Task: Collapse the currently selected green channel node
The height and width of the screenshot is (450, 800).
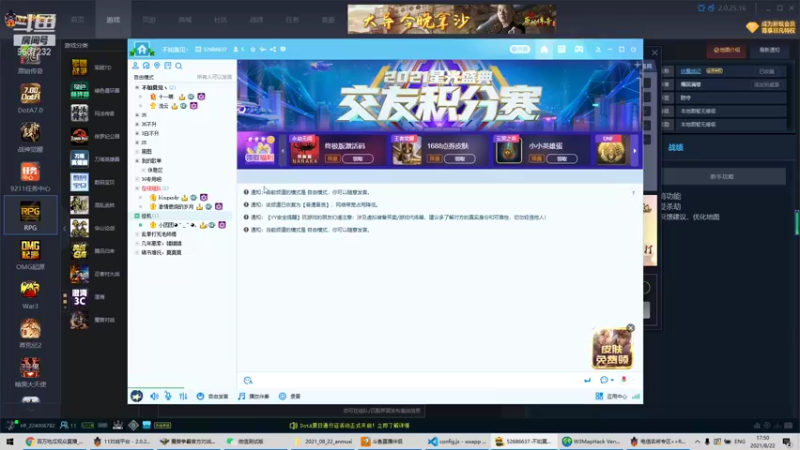Action: (137, 216)
